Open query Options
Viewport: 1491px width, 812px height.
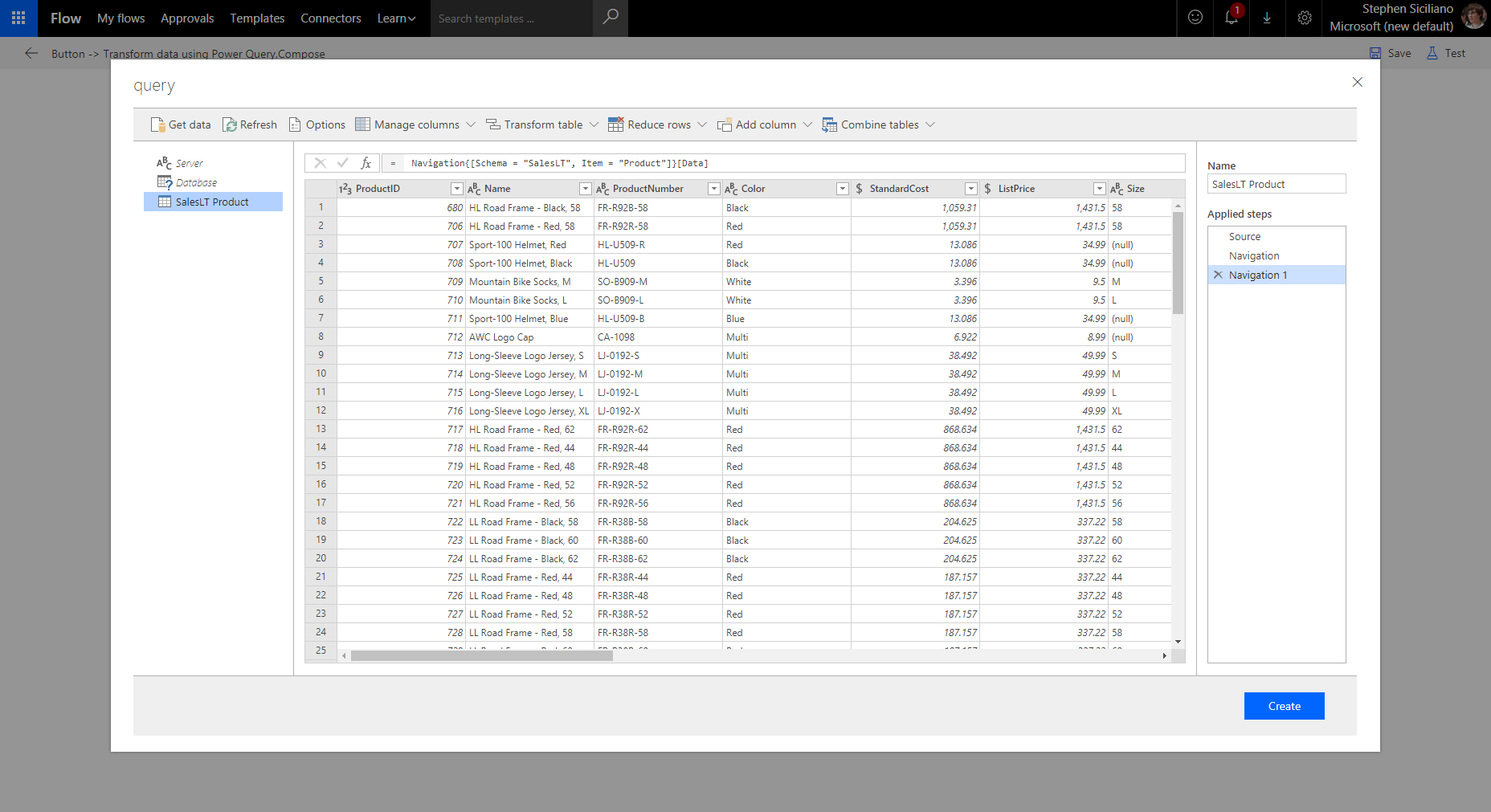(317, 124)
